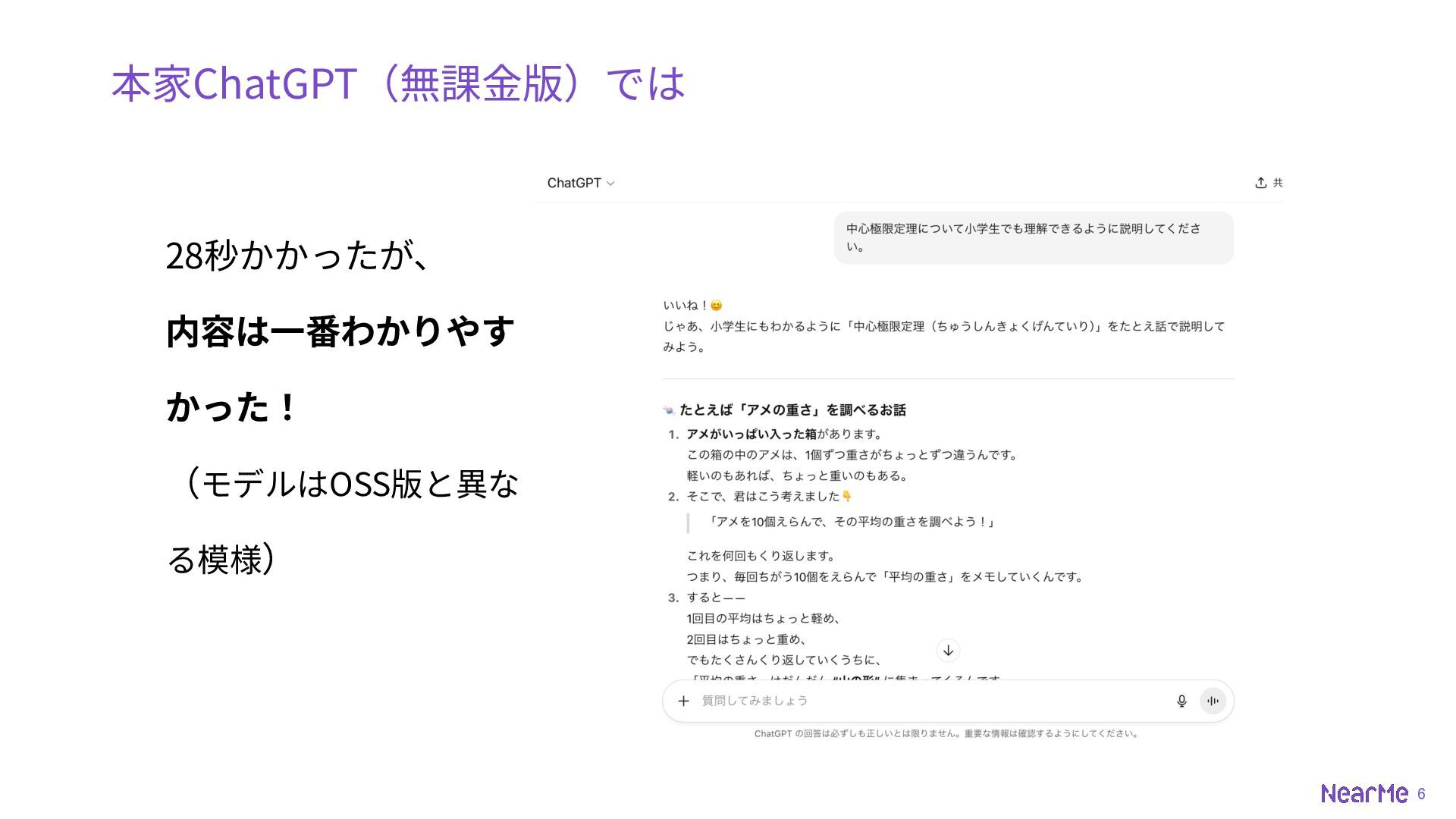Image resolution: width=1456 pixels, height=819 pixels.
Task: Click the scroll-to-bottom arrow button
Action: [948, 651]
